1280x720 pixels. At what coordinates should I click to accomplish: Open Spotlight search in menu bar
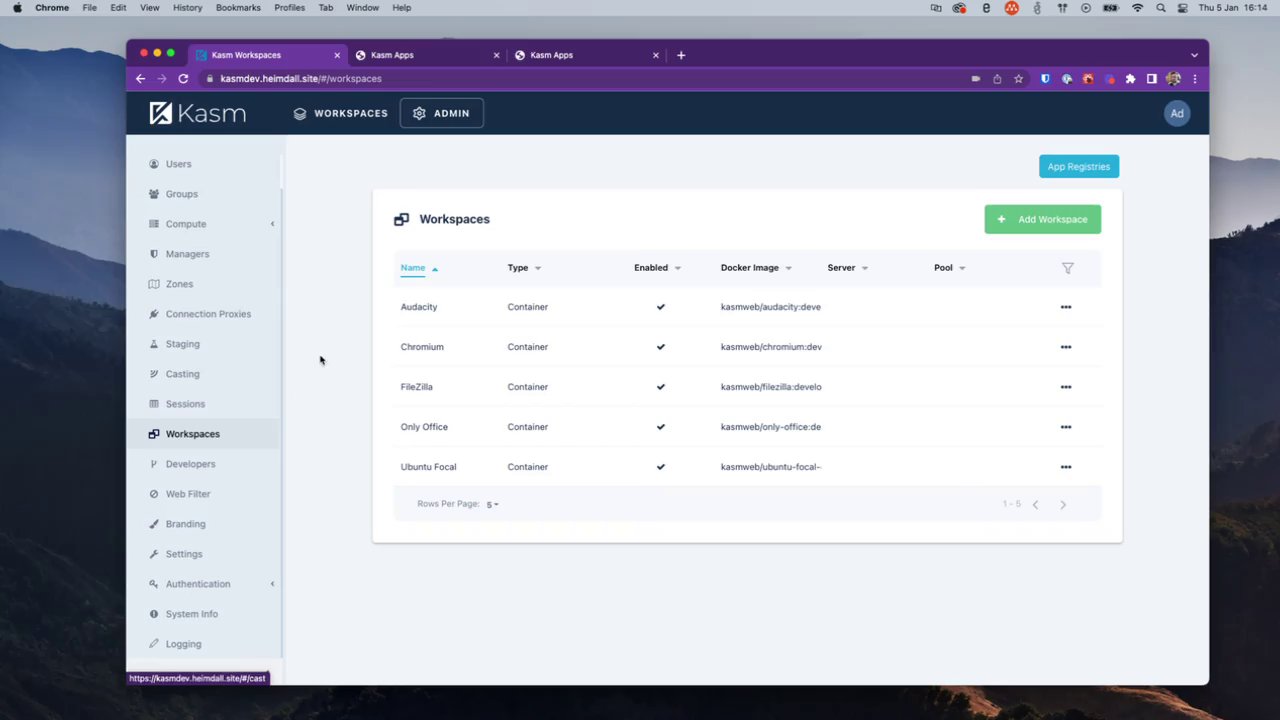point(1160,7)
